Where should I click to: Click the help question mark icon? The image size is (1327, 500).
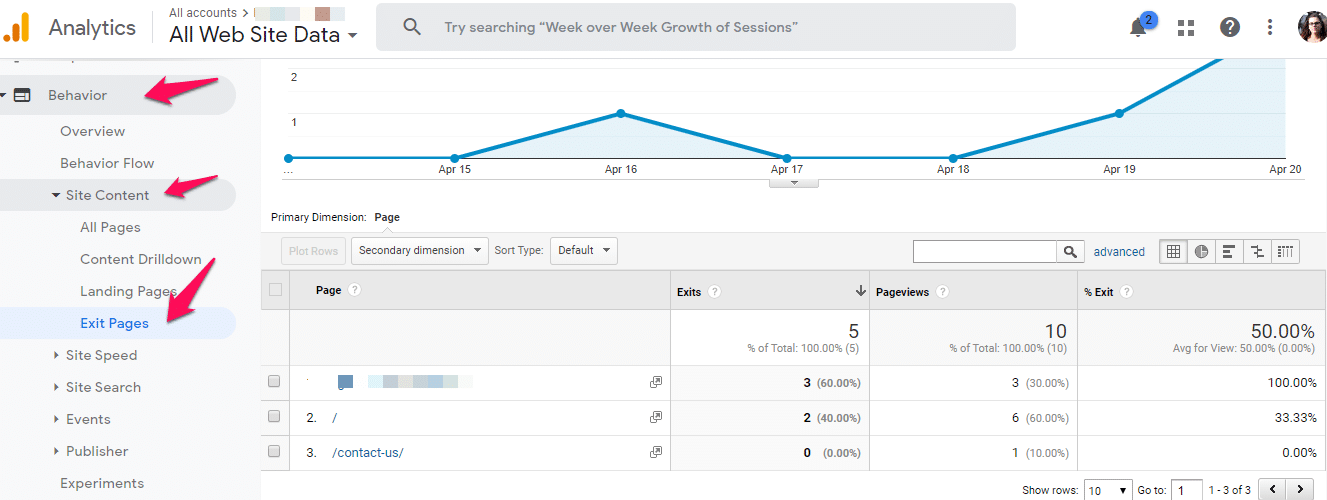click(x=1230, y=28)
